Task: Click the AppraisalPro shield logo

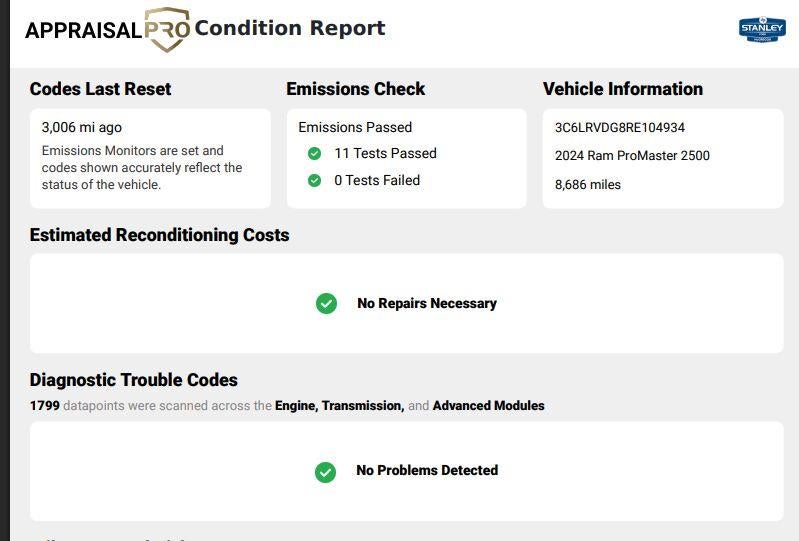Action: click(x=167, y=29)
